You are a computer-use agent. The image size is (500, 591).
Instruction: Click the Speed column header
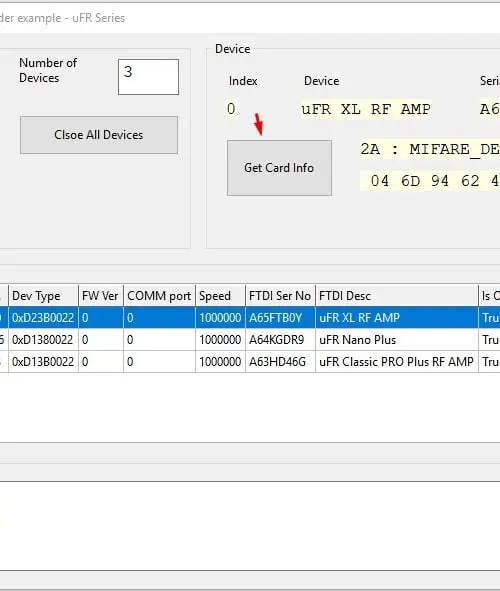pos(220,296)
